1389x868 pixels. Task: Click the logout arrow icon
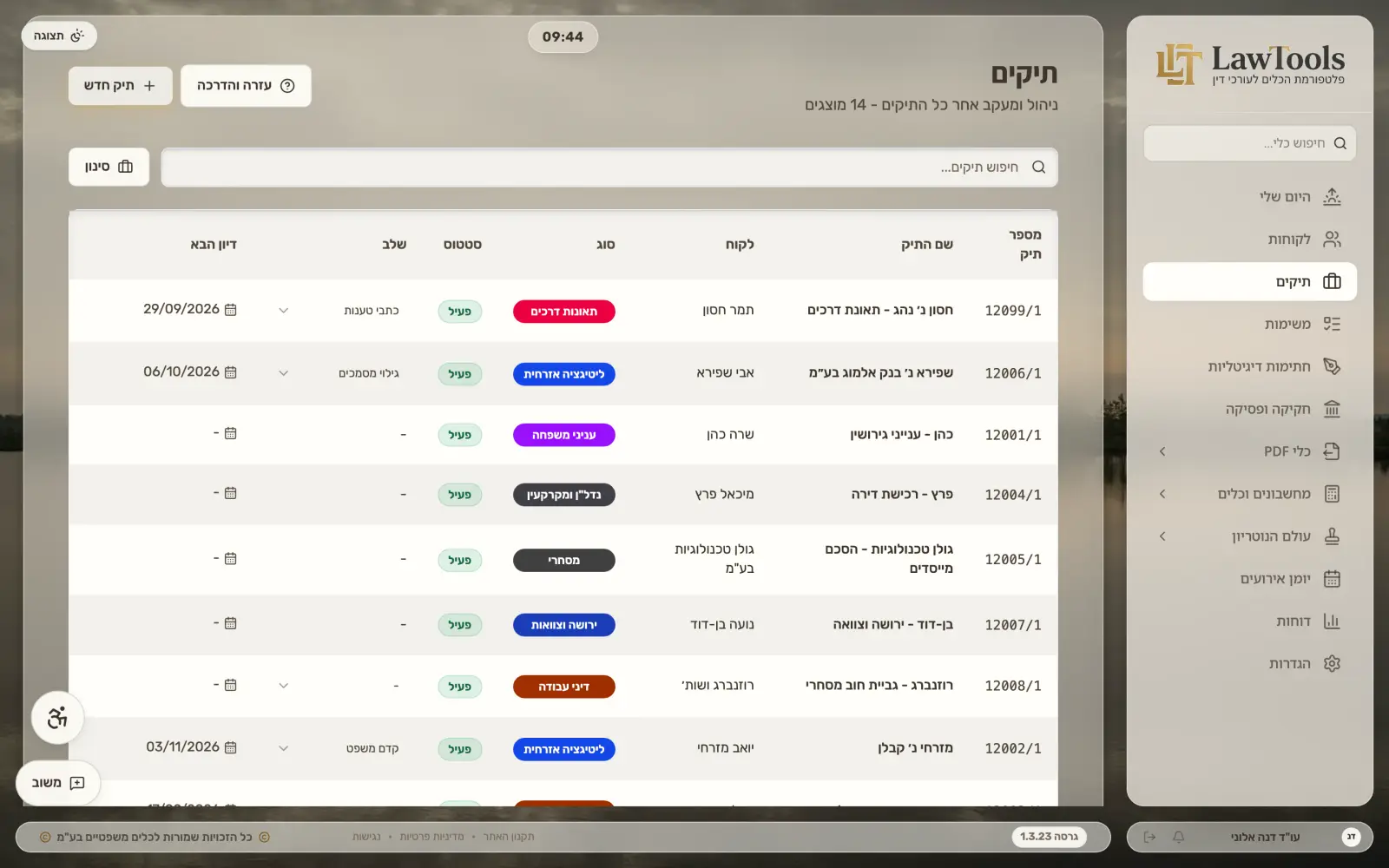[x=1149, y=837]
